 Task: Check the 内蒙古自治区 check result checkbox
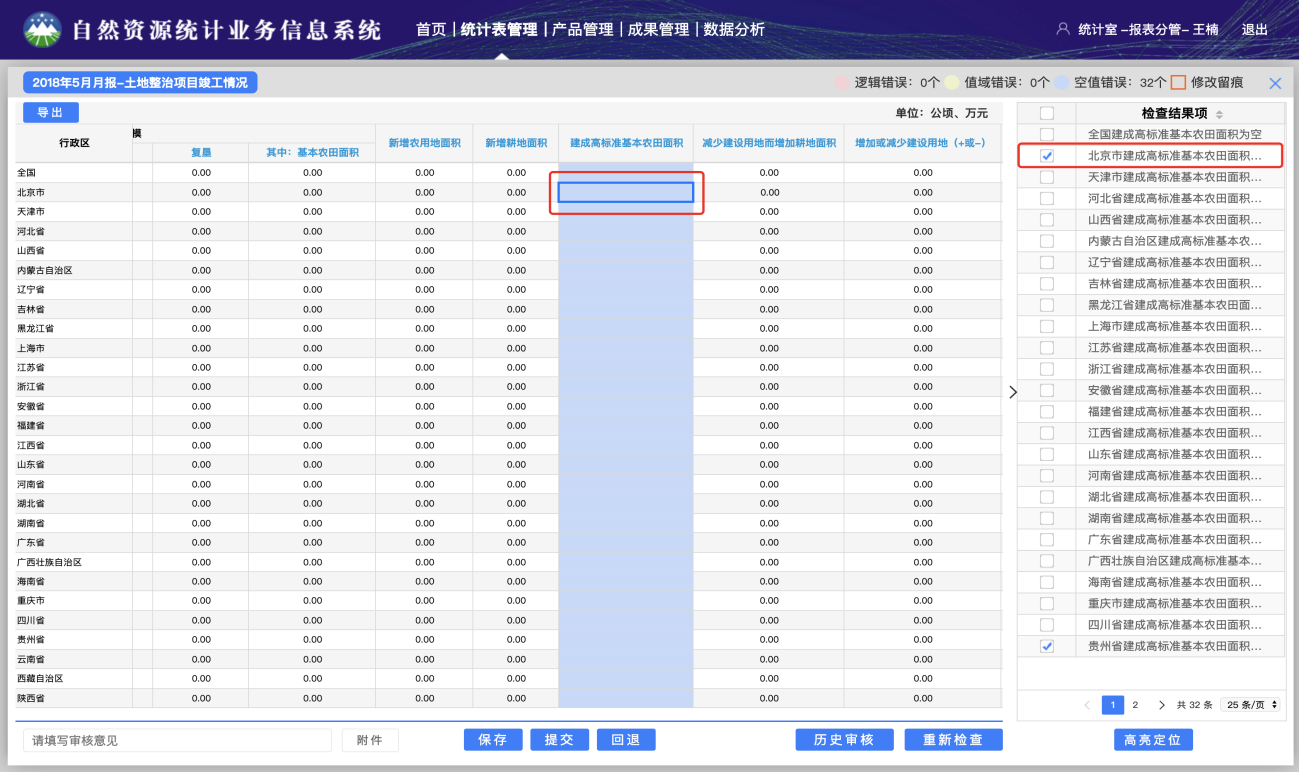pyautogui.click(x=1046, y=241)
